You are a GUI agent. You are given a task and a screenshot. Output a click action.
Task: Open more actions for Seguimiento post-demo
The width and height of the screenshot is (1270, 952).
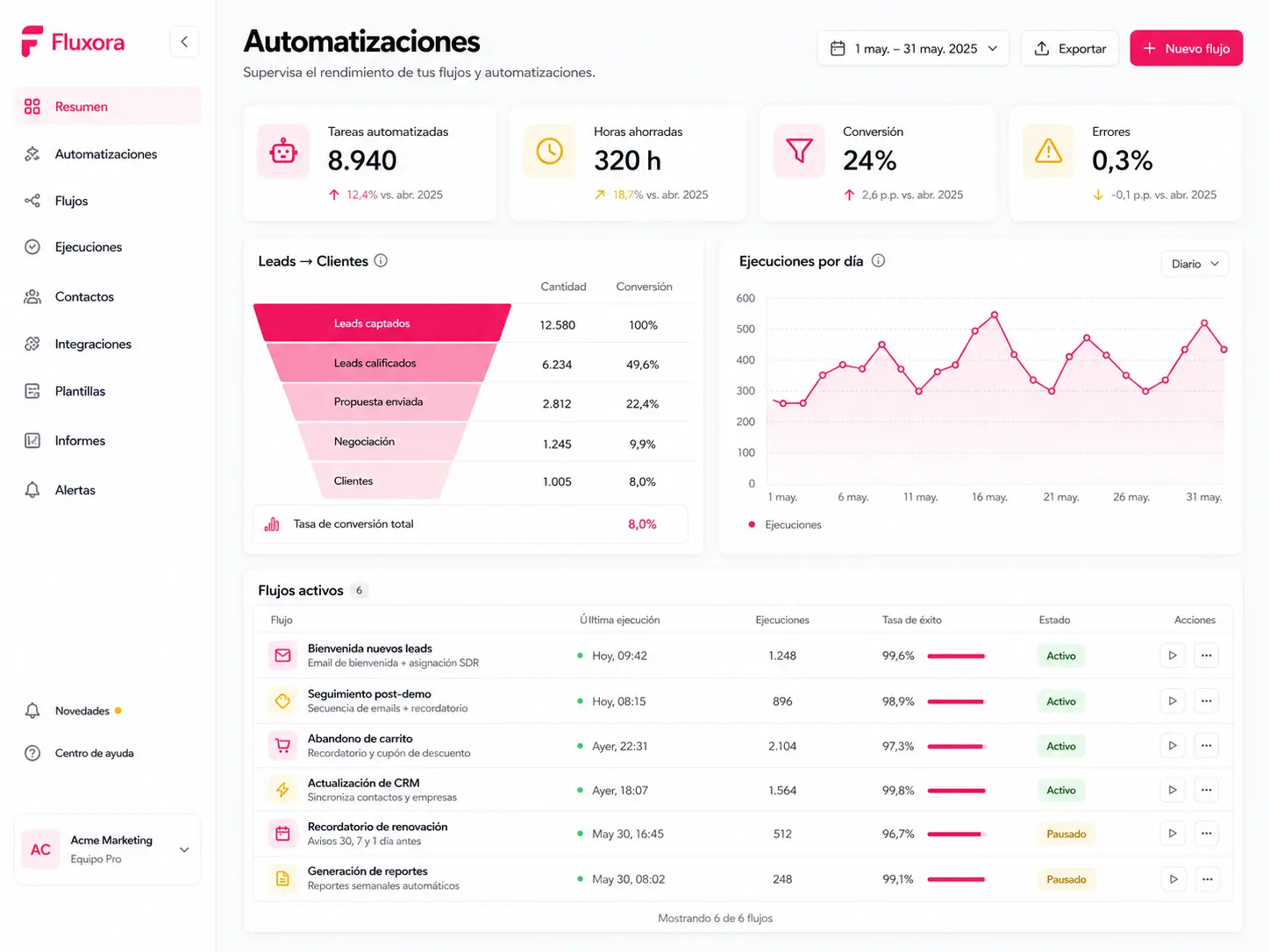(1207, 700)
